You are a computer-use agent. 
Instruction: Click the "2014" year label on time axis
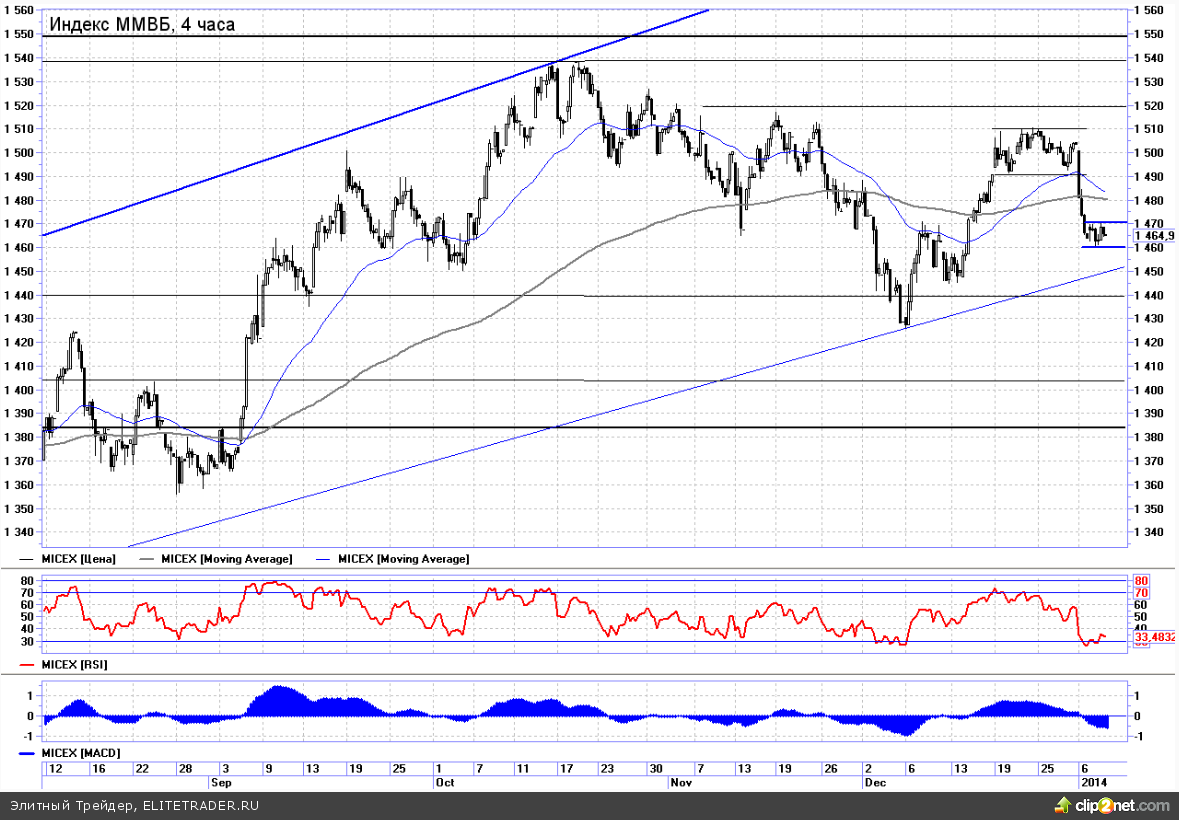coord(1093,782)
